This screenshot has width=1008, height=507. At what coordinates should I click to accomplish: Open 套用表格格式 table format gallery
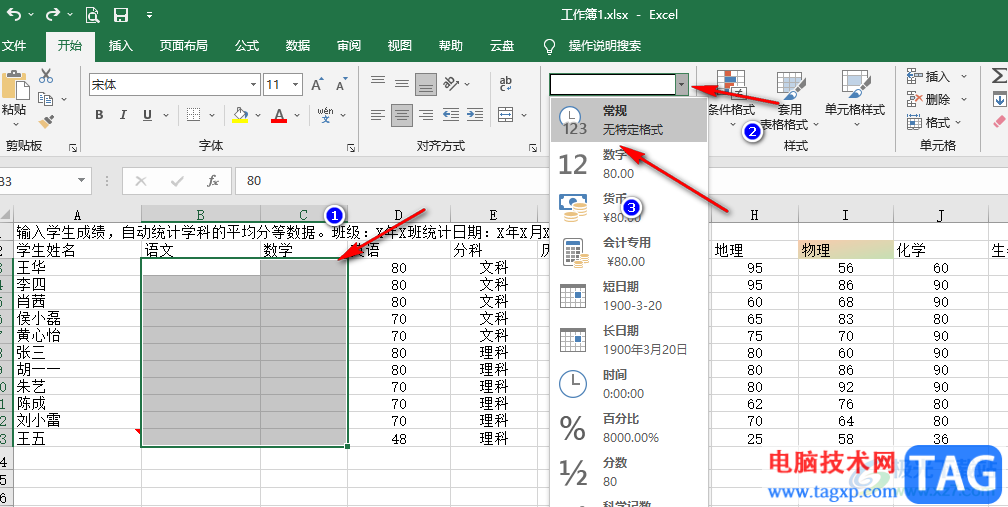click(791, 99)
